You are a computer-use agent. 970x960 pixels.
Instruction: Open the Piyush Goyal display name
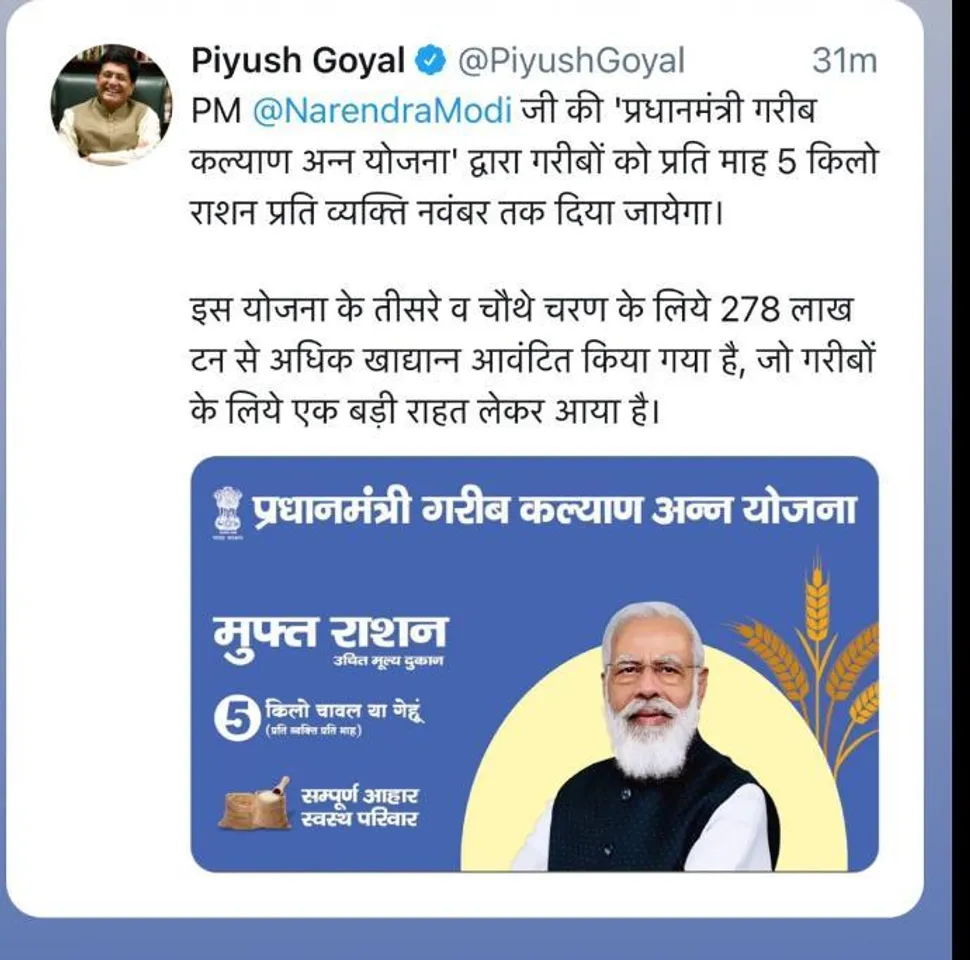298,61
